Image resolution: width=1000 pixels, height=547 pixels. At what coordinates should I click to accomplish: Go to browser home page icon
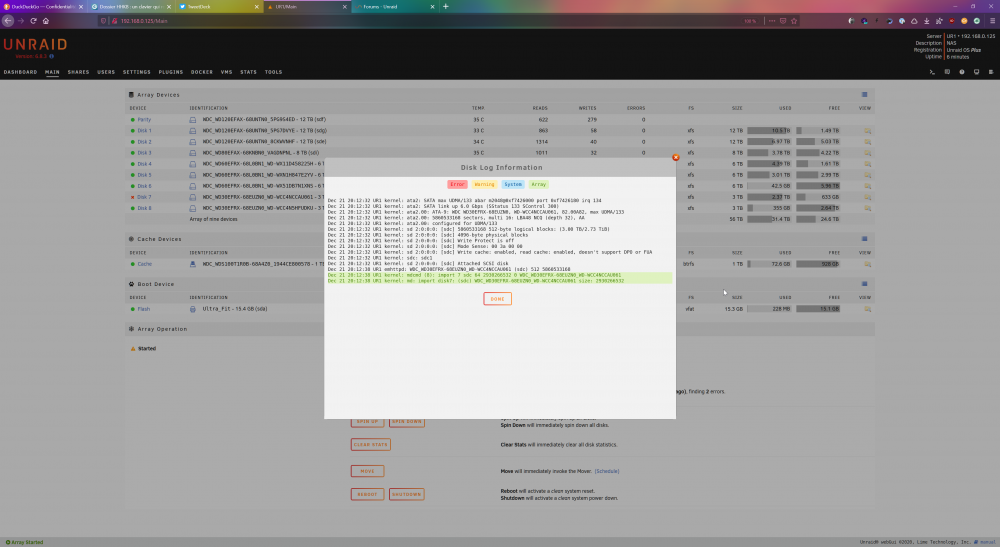[46, 20]
